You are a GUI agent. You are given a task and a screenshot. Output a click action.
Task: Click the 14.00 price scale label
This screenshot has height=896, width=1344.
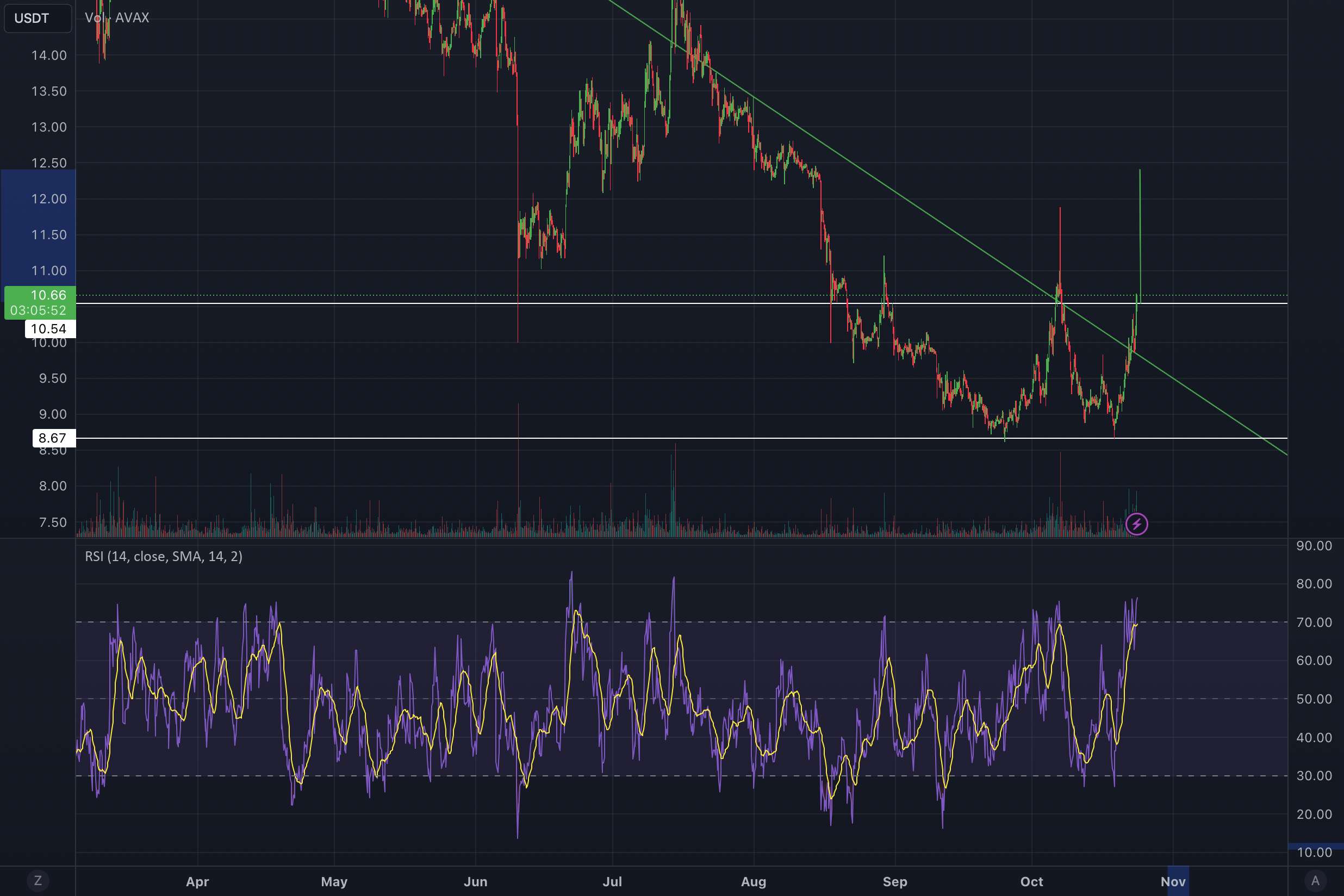(x=48, y=55)
